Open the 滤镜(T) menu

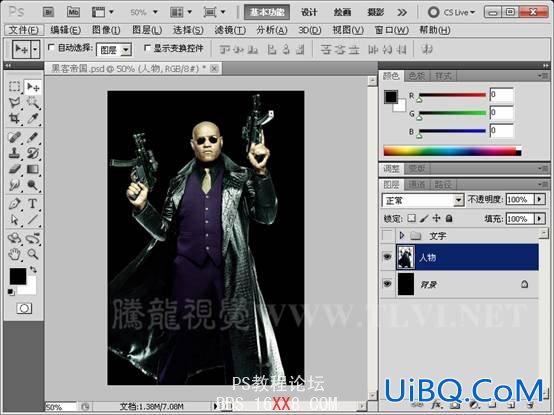pos(230,30)
